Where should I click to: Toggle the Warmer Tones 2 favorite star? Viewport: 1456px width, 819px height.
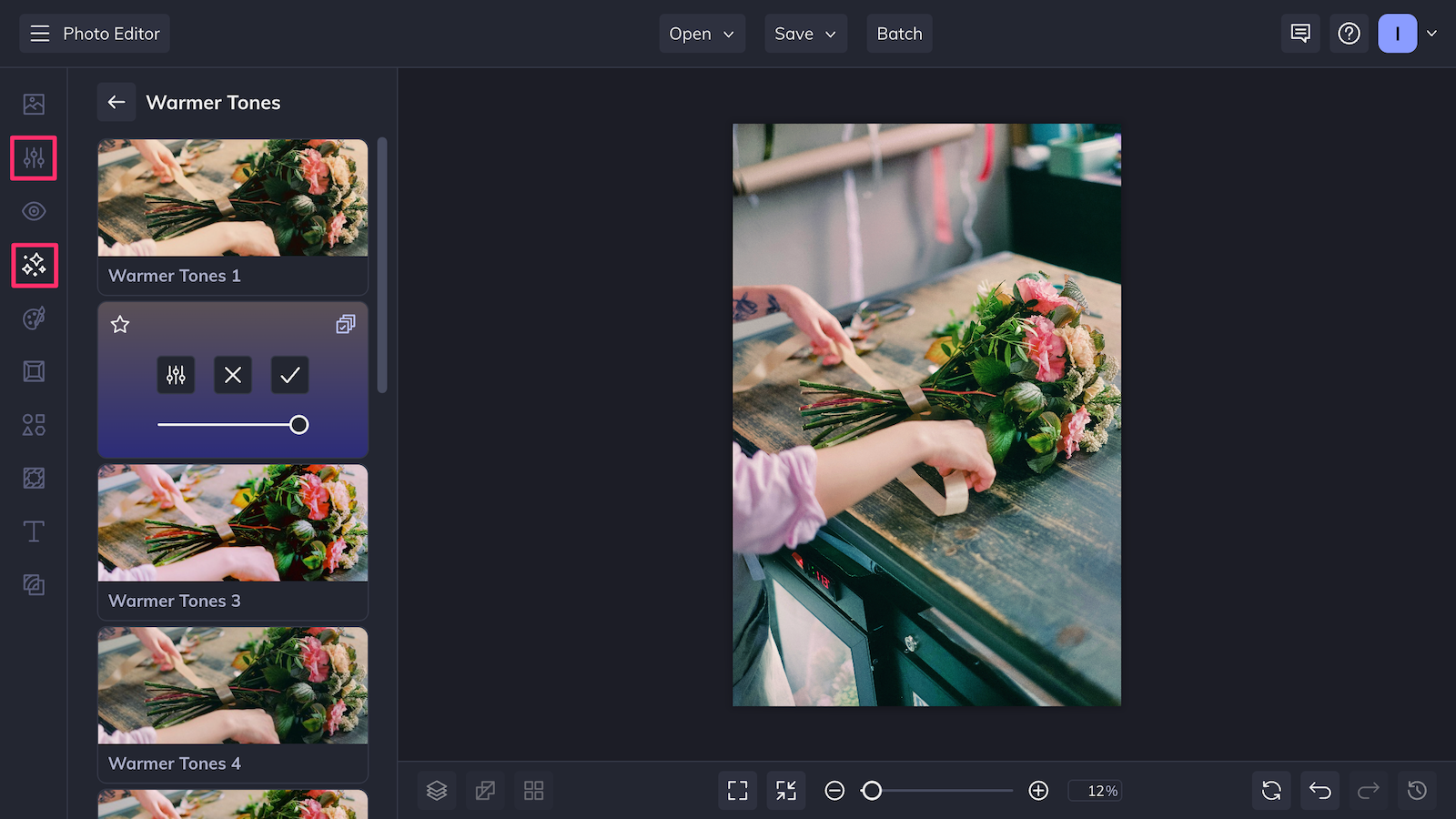pyautogui.click(x=119, y=325)
